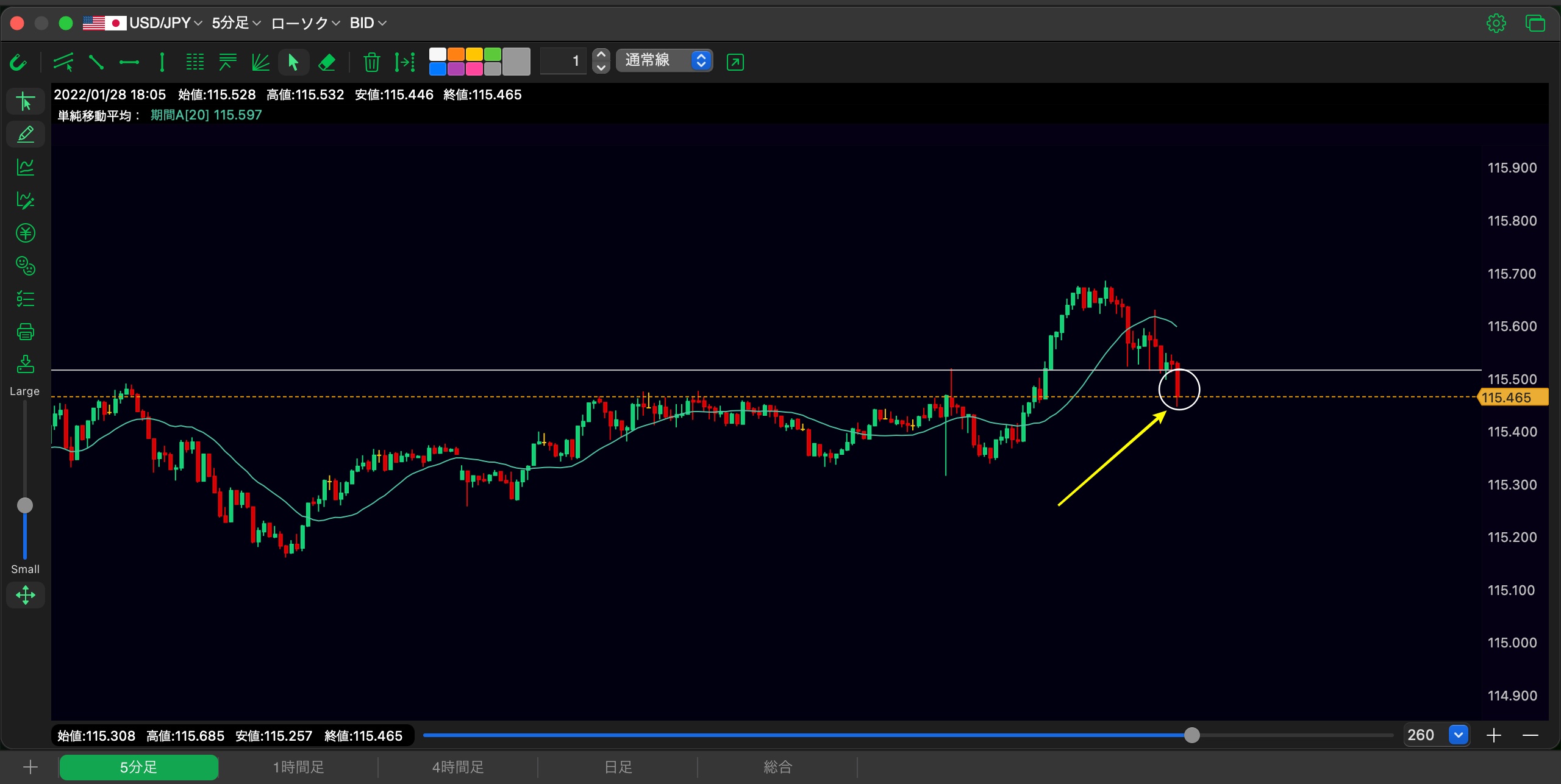Activate the pointer selection cursor
Viewport: 1561px width, 784px height.
293,62
